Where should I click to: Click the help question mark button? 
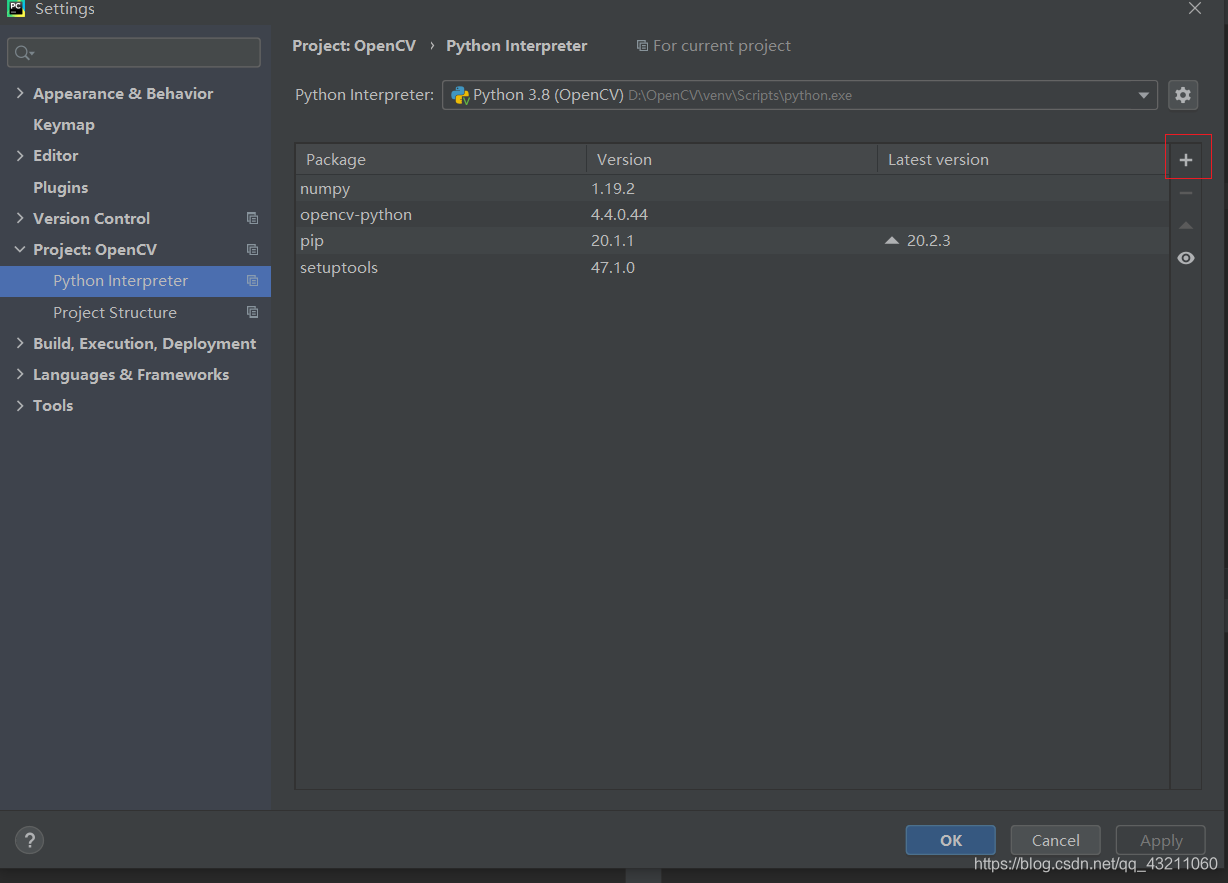29,840
